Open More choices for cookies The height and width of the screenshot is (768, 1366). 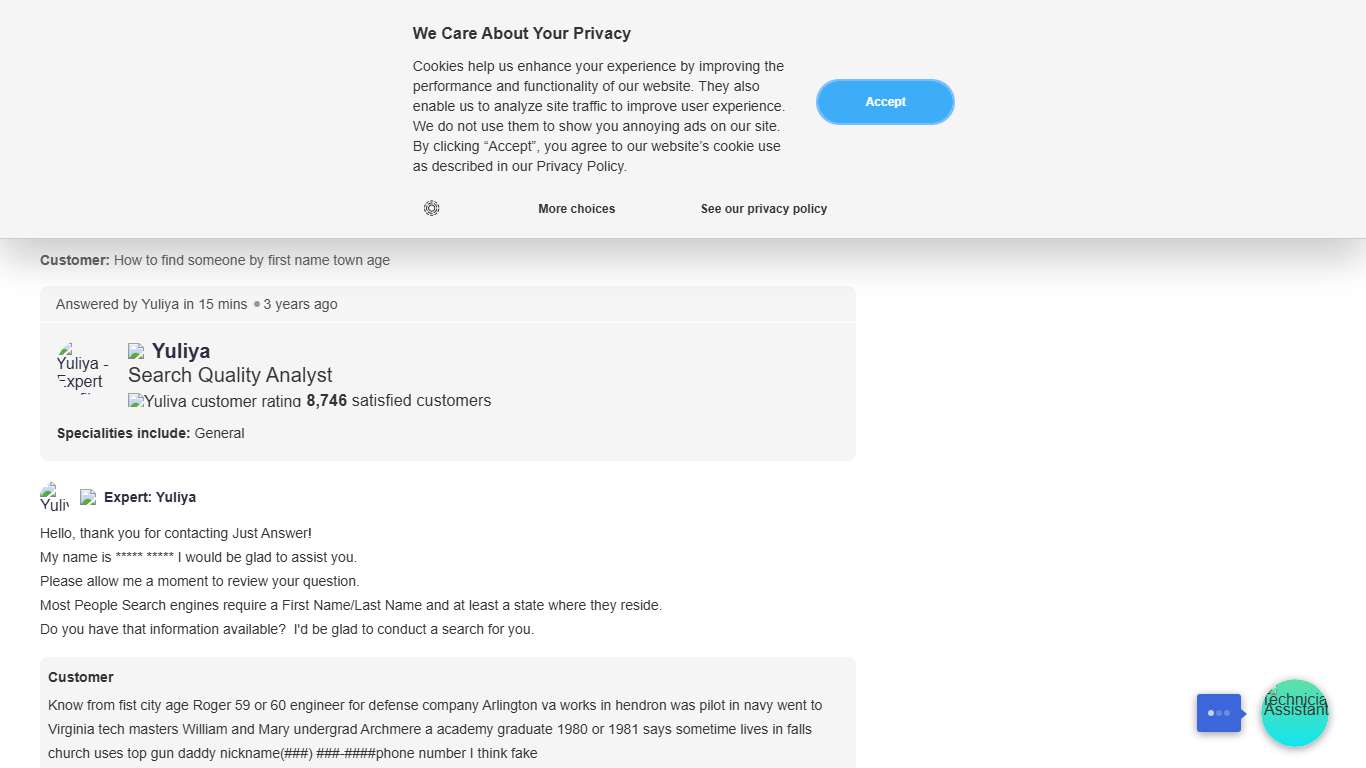point(576,209)
